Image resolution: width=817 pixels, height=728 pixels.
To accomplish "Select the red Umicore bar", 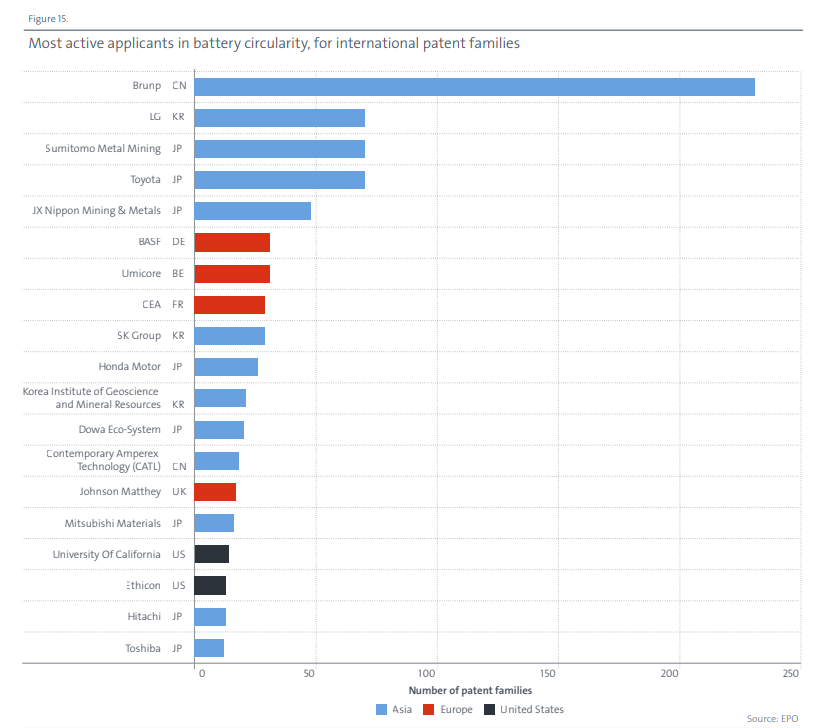I will (232, 274).
